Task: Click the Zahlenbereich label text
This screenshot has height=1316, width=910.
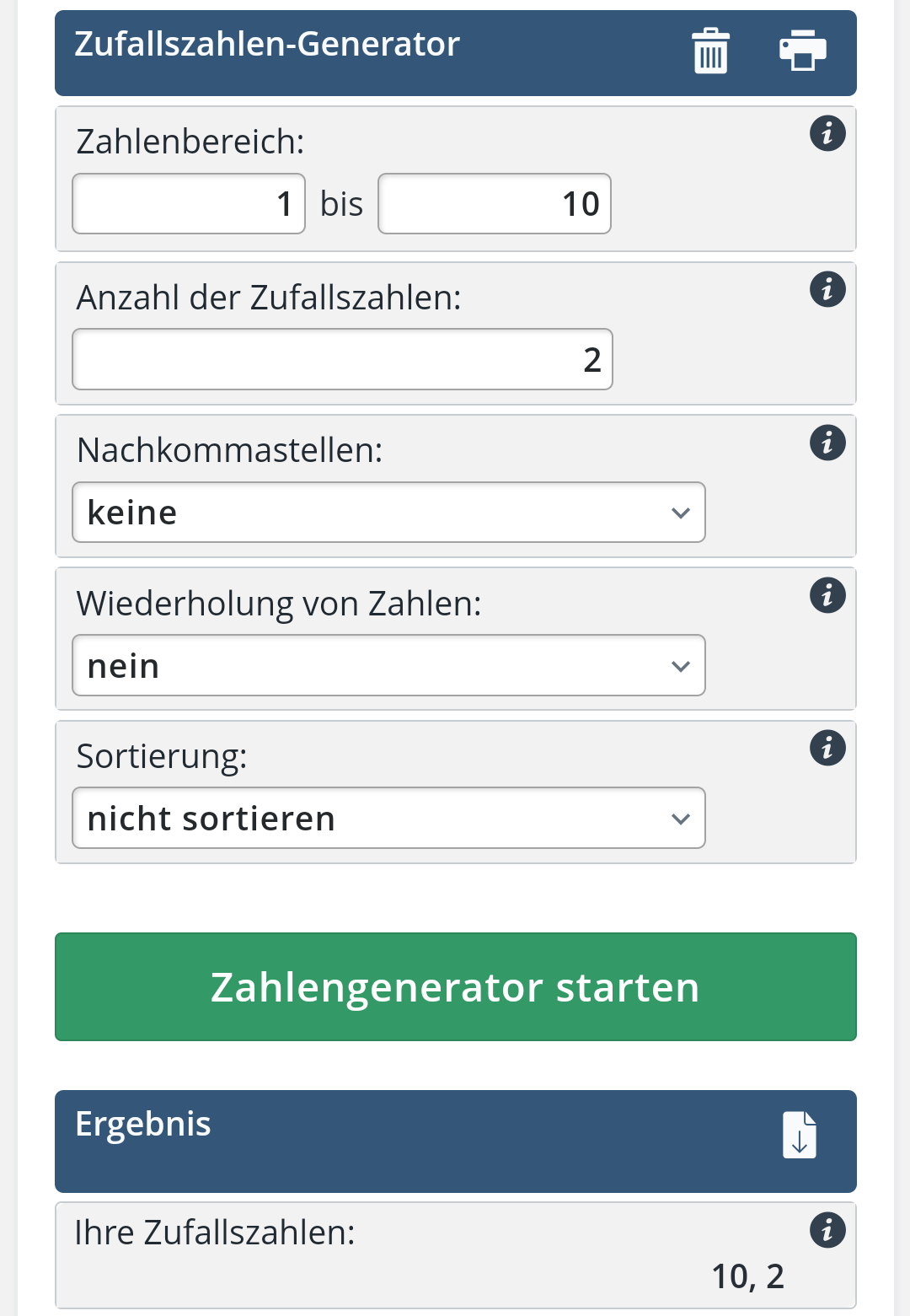Action: point(190,142)
